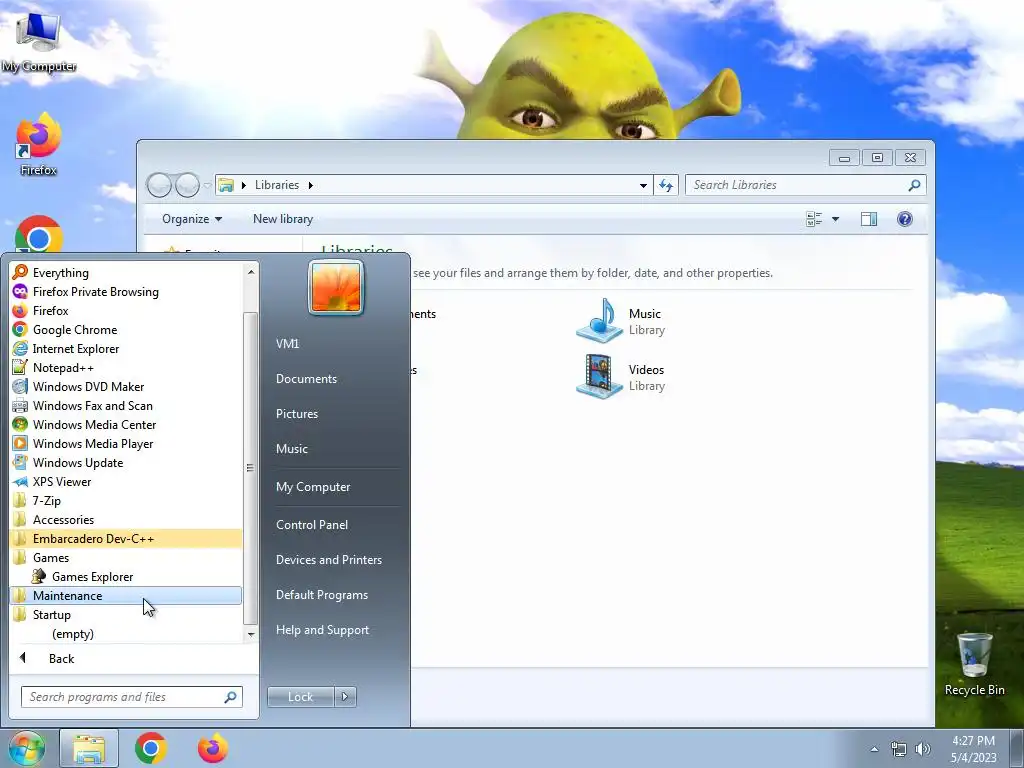The width and height of the screenshot is (1024, 768).
Task: Open Devices and Printers
Action: [x=334, y=560]
